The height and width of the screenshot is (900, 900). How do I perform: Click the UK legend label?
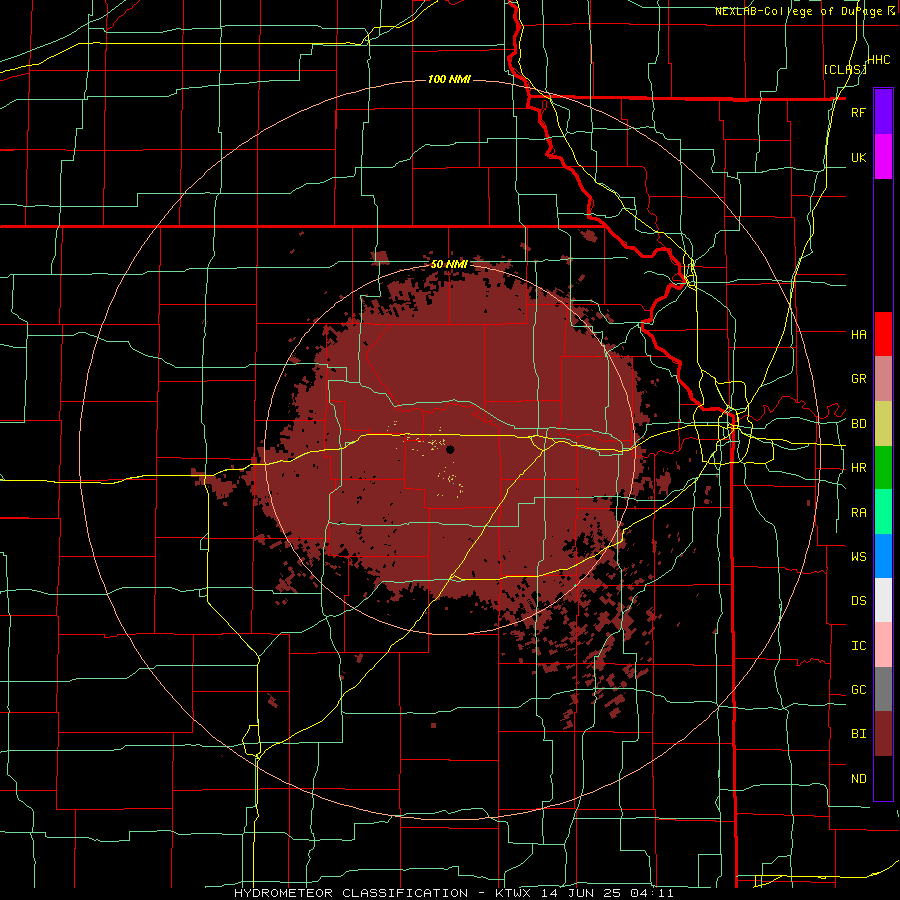pyautogui.click(x=858, y=157)
